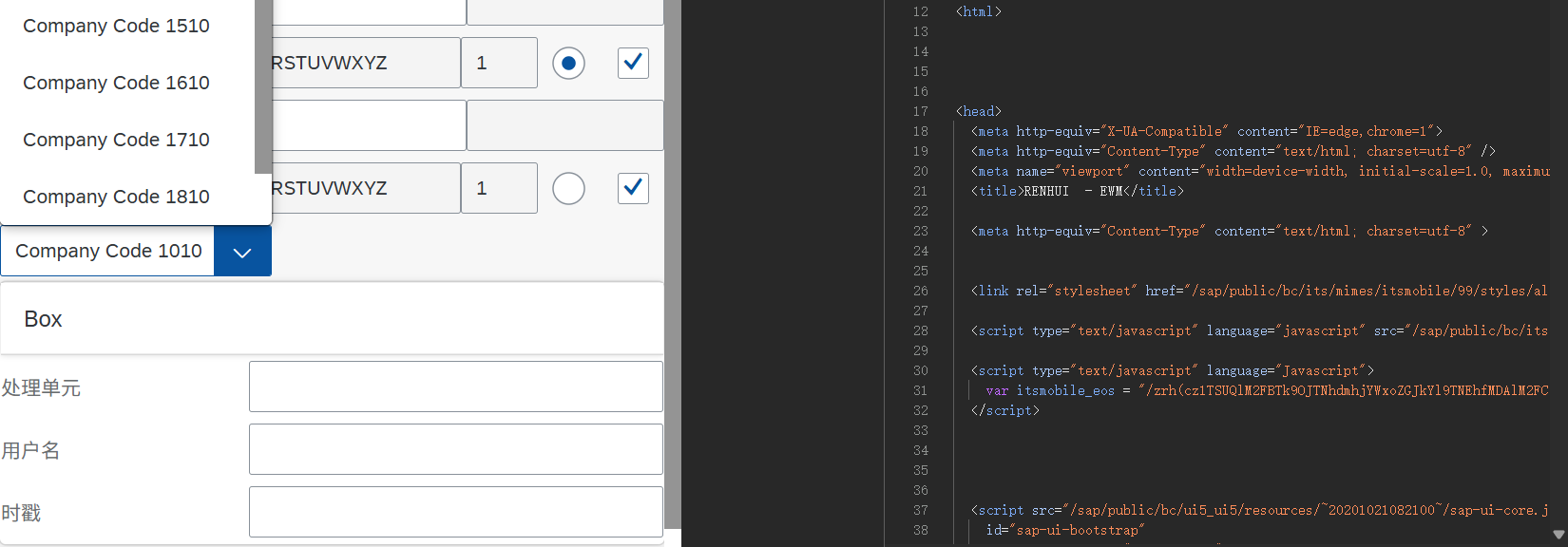Click the <head> tag on line 17
1568x547 pixels.
979,111
